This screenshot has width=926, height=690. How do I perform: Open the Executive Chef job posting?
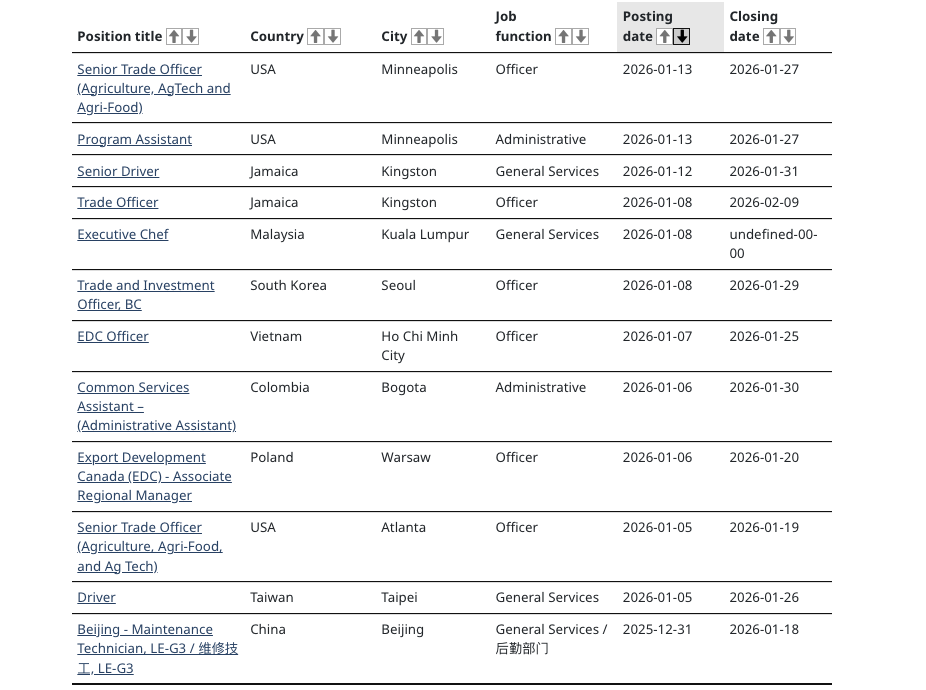click(x=123, y=234)
